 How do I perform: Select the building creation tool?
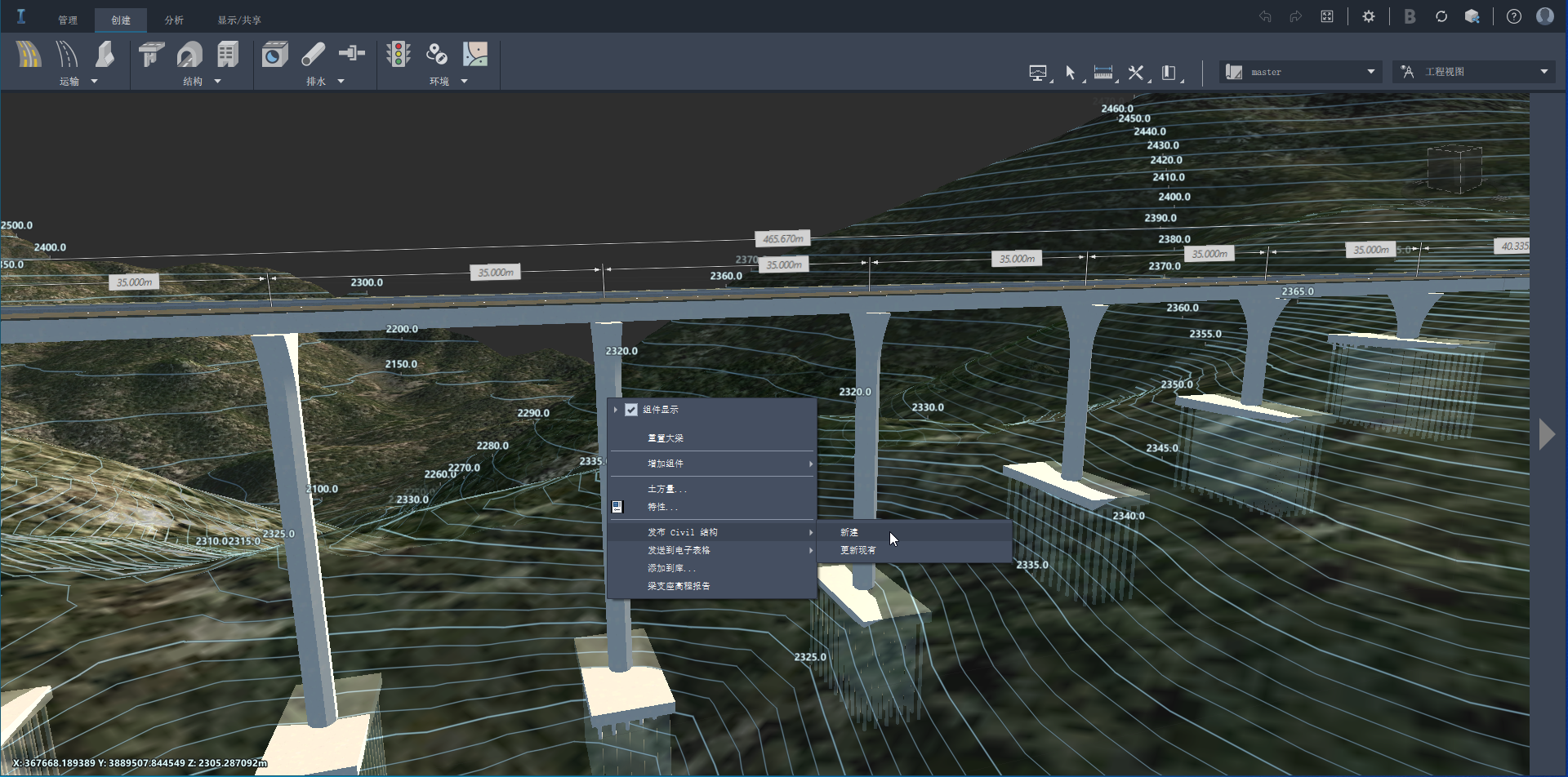(x=228, y=54)
